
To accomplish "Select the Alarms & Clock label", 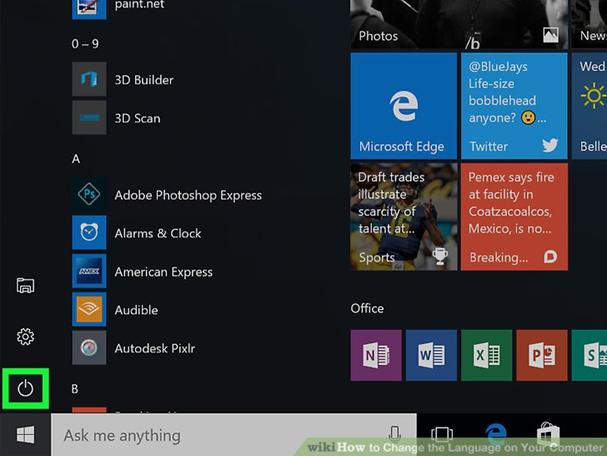I will coord(158,233).
